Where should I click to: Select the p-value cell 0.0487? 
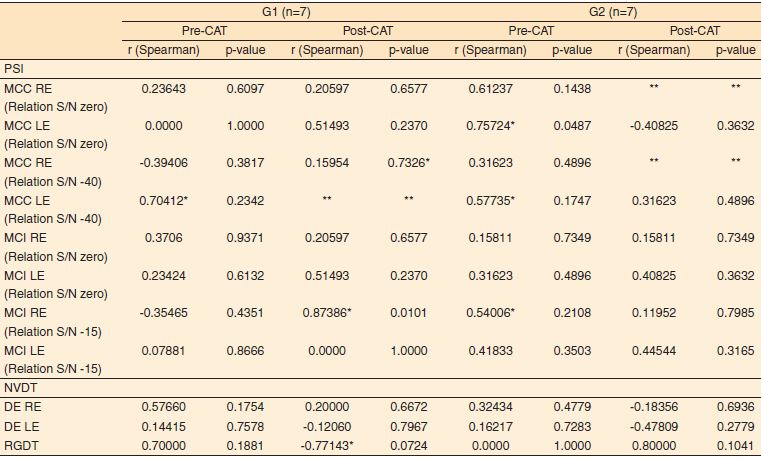coord(571,125)
